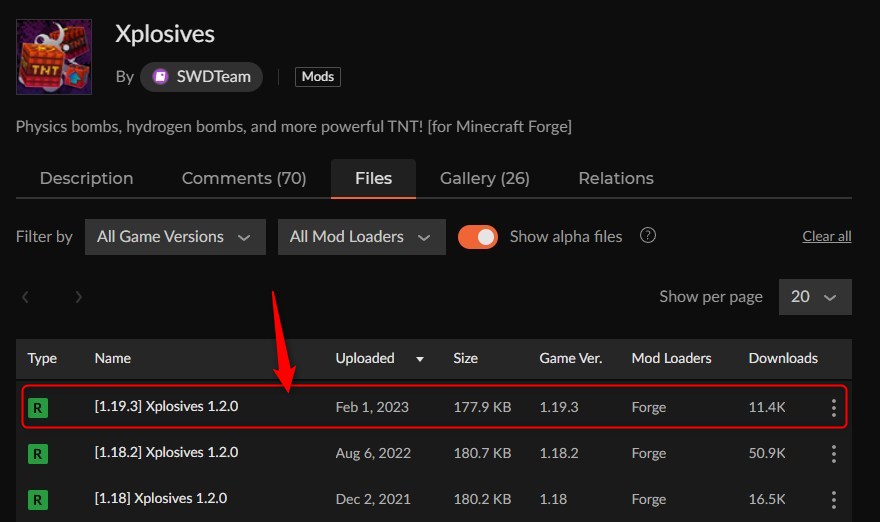Screen dimensions: 880x522
Task: Sort files by Uploaded column
Action: coord(365,358)
